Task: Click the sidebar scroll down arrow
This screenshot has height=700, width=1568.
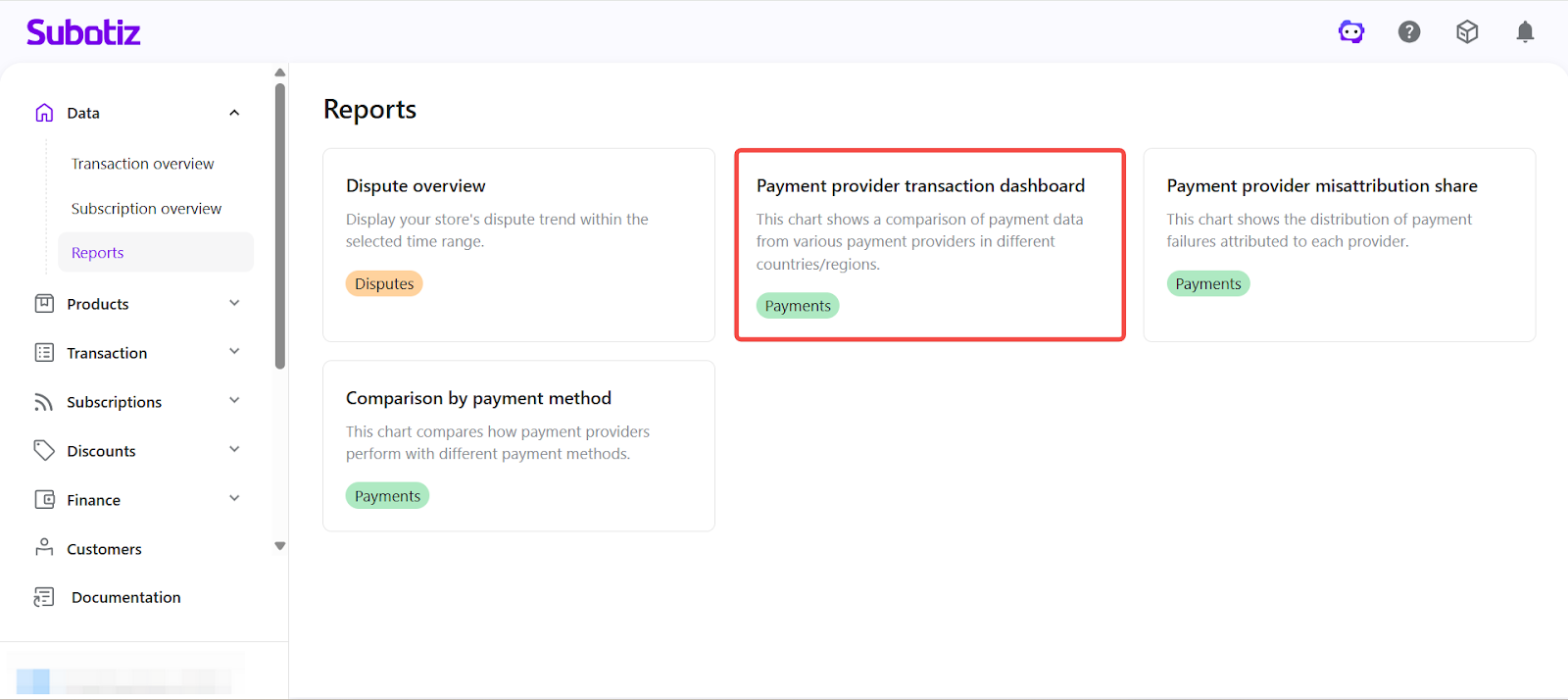Action: coord(280,546)
